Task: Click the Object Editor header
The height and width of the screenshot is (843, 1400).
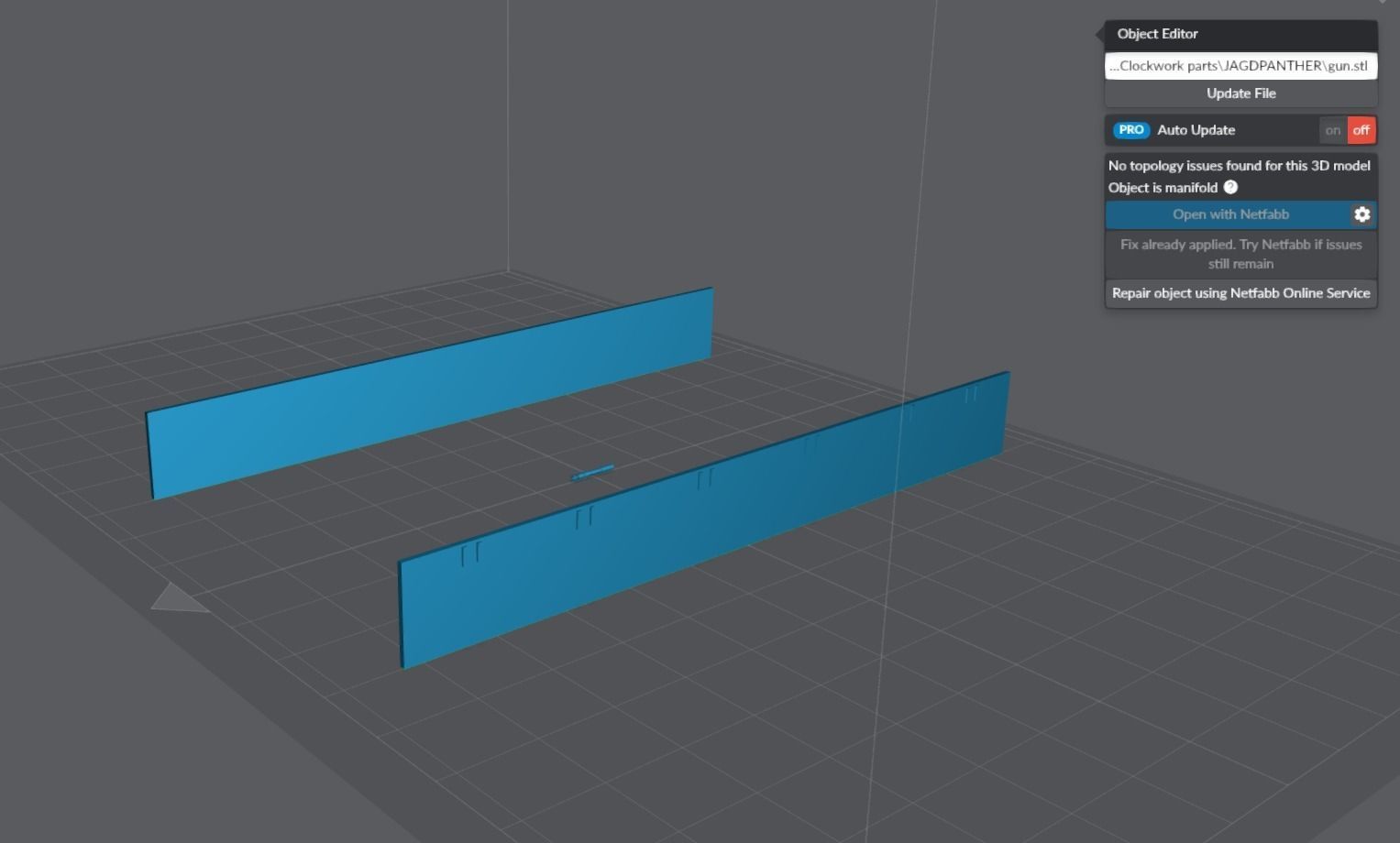Action: tap(1240, 34)
